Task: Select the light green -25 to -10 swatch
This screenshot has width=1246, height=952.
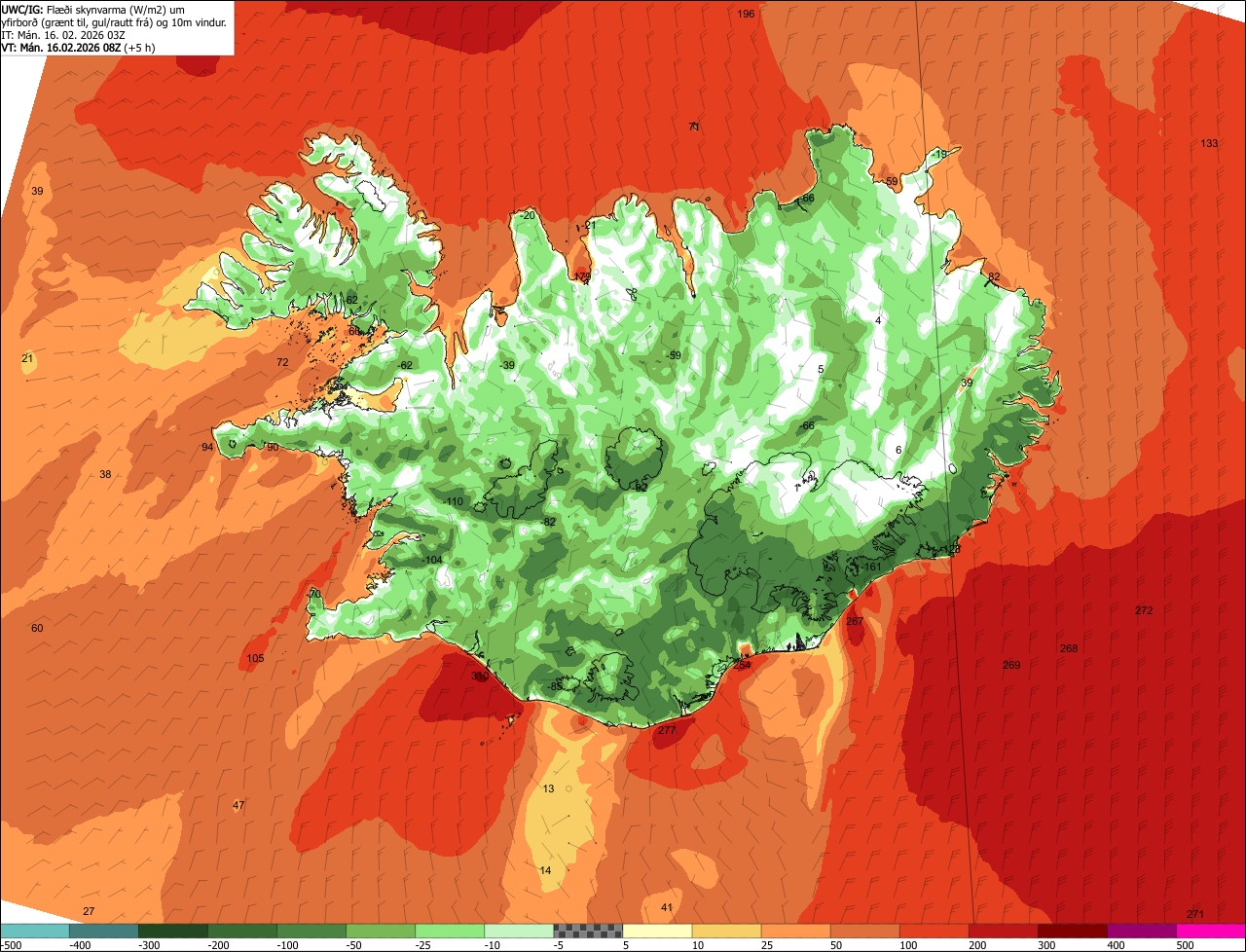Action: coord(449,931)
